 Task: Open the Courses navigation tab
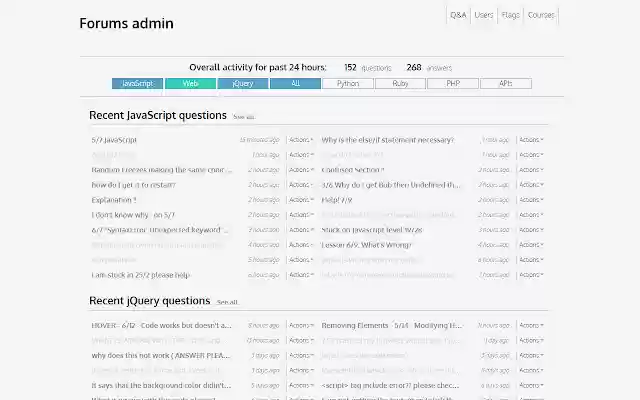[x=541, y=15]
